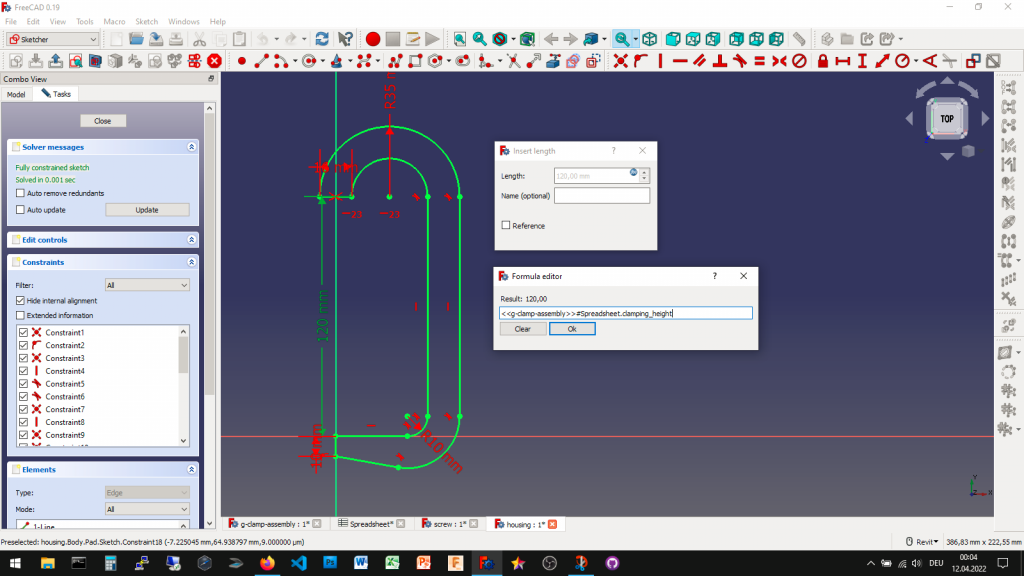Apply the Angle constraint

(930, 61)
